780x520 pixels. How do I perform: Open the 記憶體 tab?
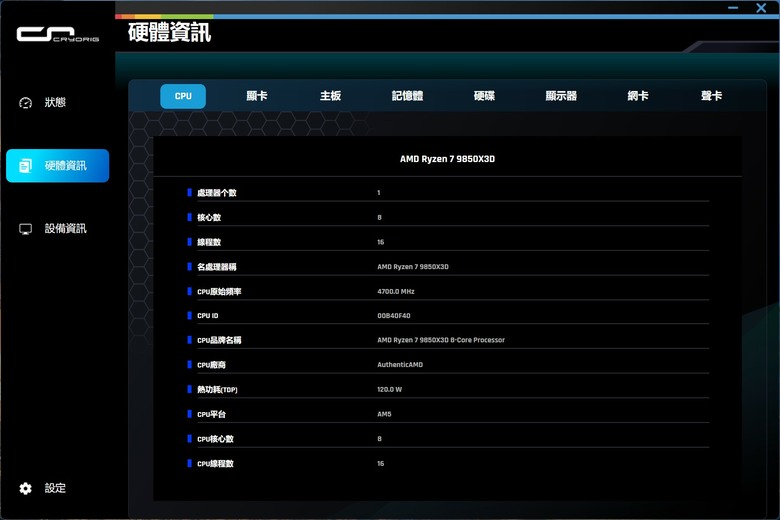point(407,96)
